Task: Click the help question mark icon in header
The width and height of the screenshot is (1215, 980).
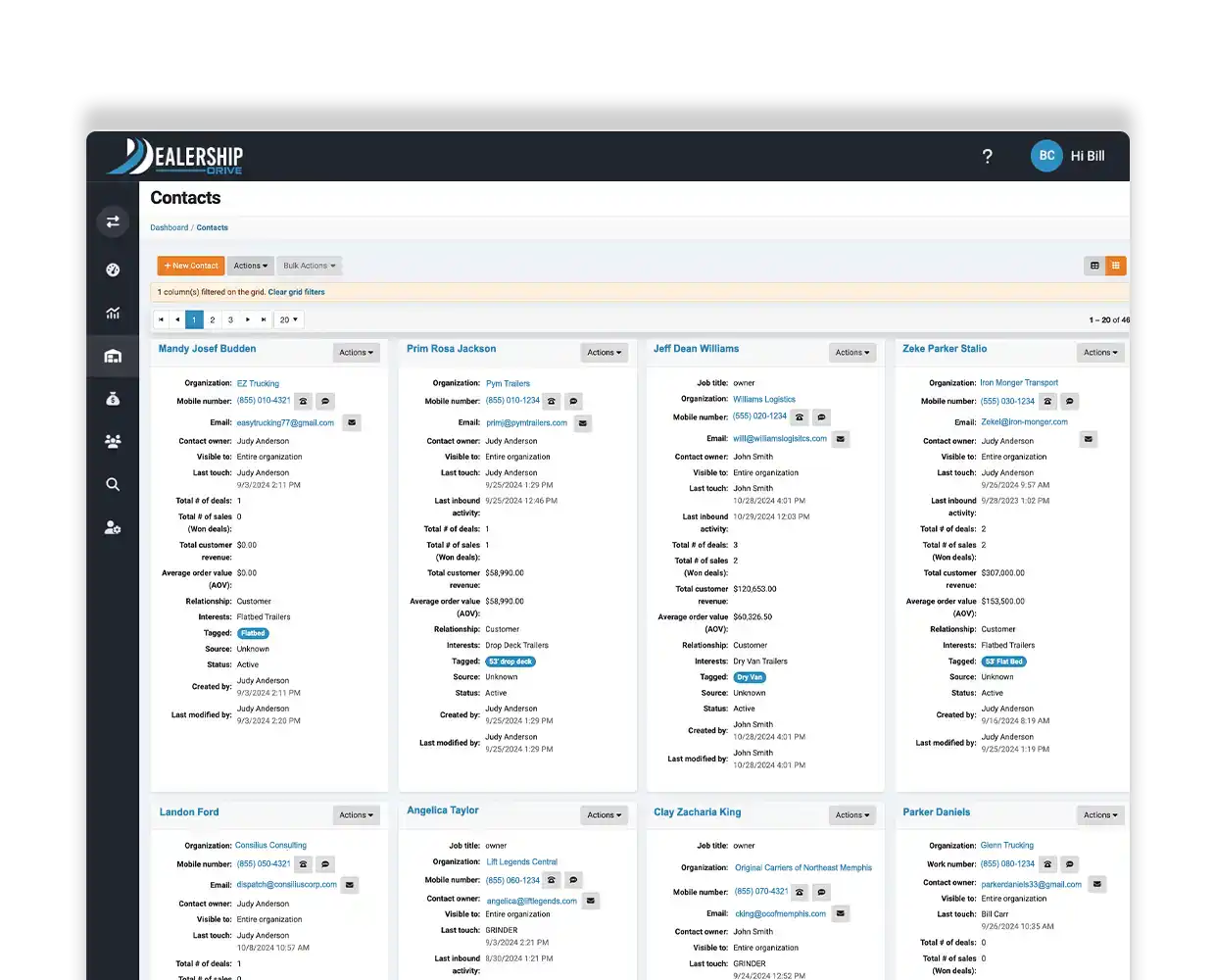Action: pos(987,156)
